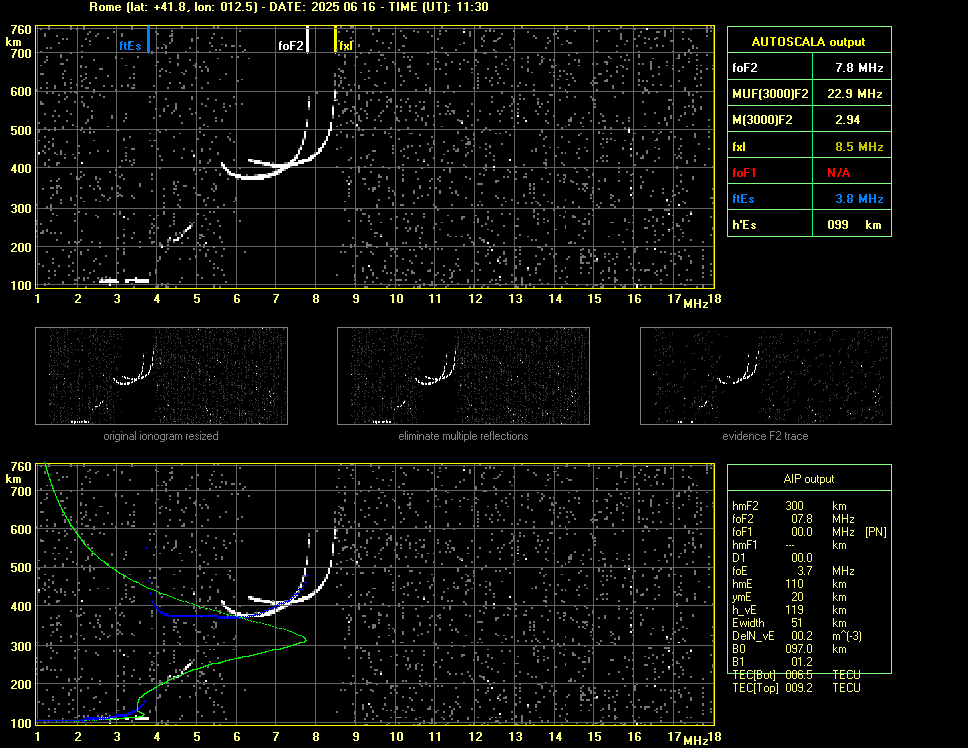Click the blue ftEs value 3.8 MHz
The height and width of the screenshot is (748, 968).
point(859,199)
